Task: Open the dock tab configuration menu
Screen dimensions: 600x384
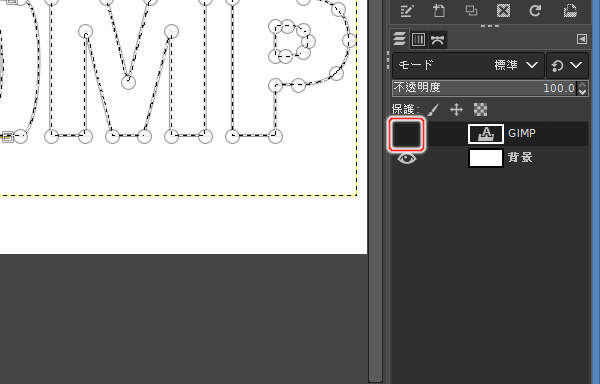Action: point(582,39)
